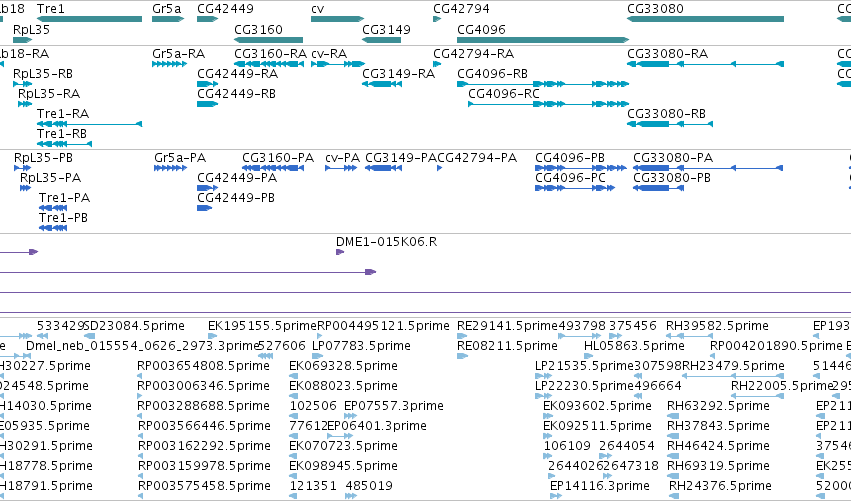Click the EK069328.5prime EST label

pyautogui.click(x=344, y=366)
